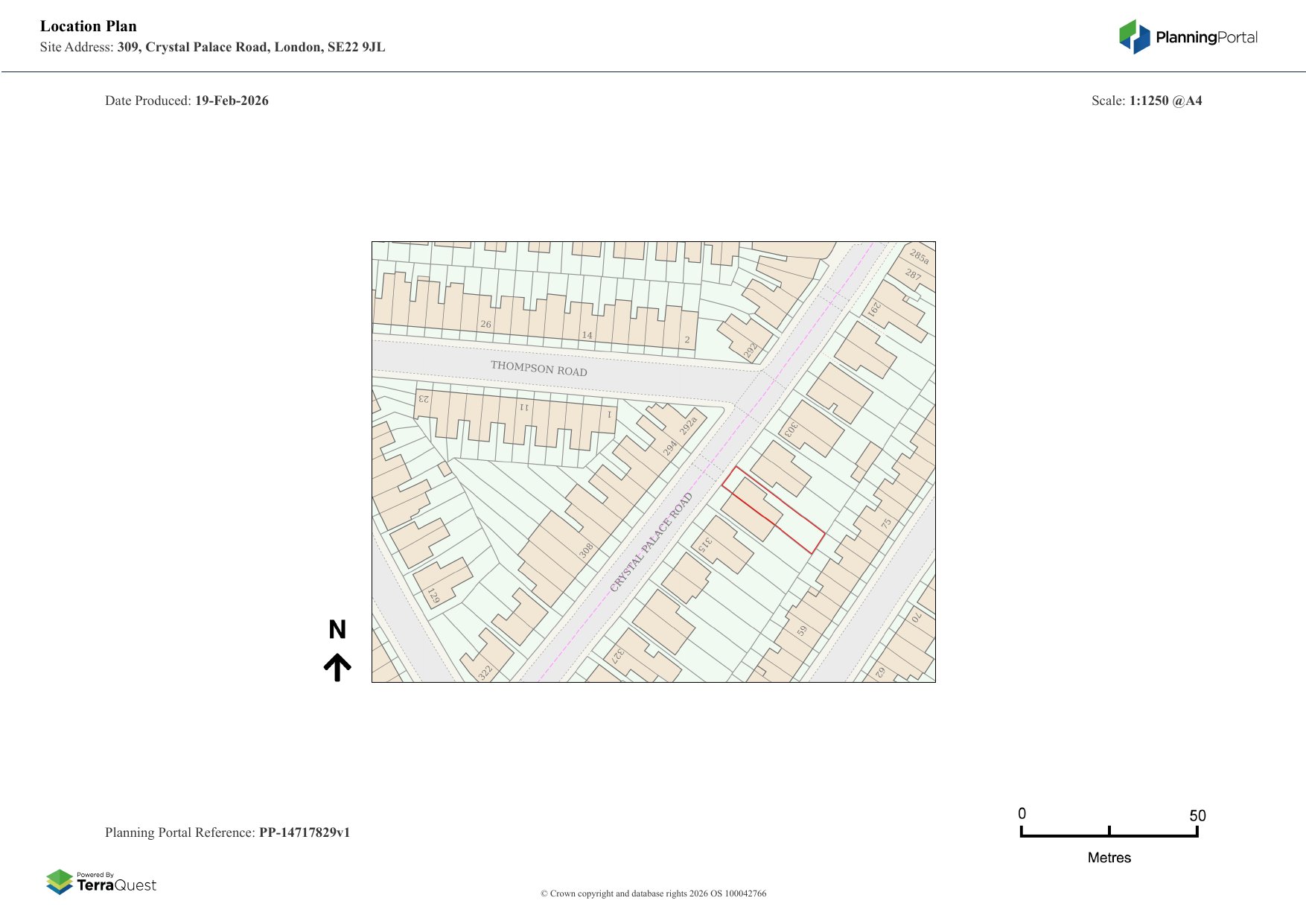This screenshot has width=1306, height=924.
Task: Click the letter N above the north arrow
Action: (337, 630)
